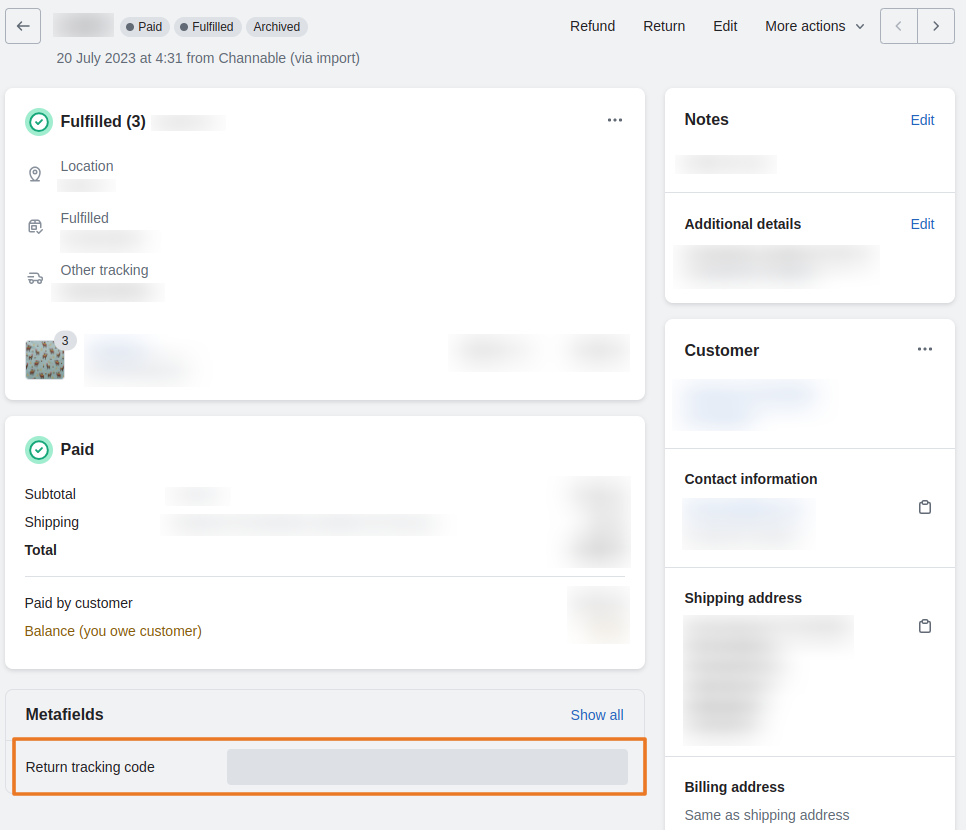966x830 pixels.
Task: Click the Archived status badge
Action: tap(277, 27)
